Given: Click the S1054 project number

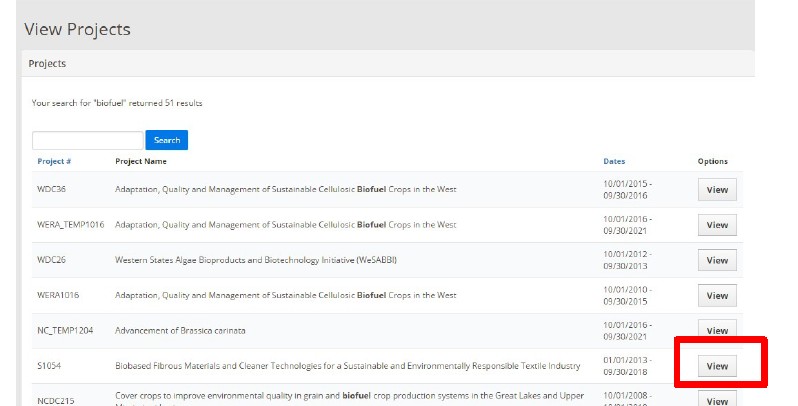Looking at the screenshot, I should [x=48, y=366].
